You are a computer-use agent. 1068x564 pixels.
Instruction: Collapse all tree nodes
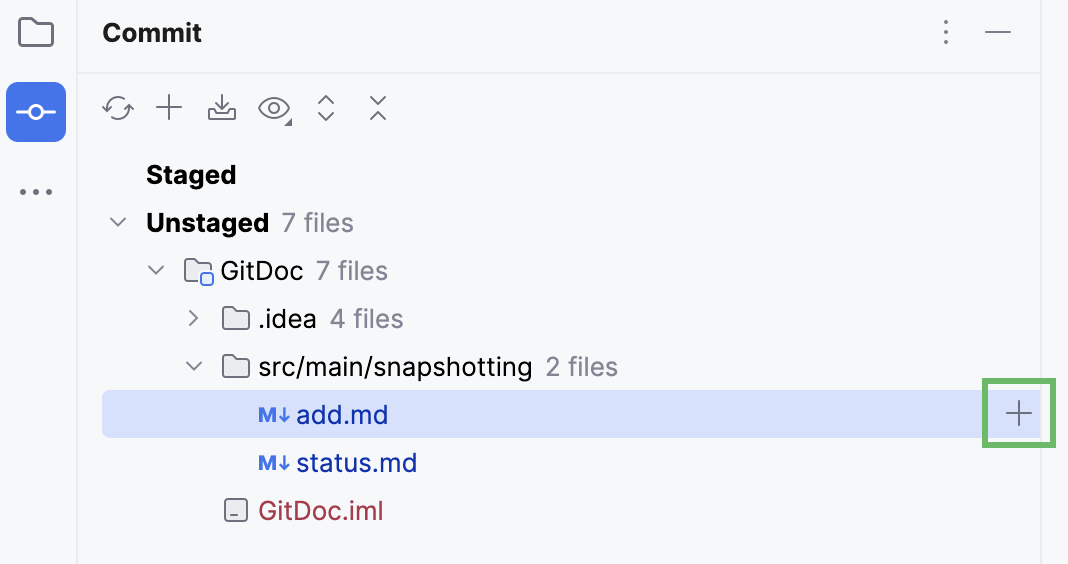(377, 108)
